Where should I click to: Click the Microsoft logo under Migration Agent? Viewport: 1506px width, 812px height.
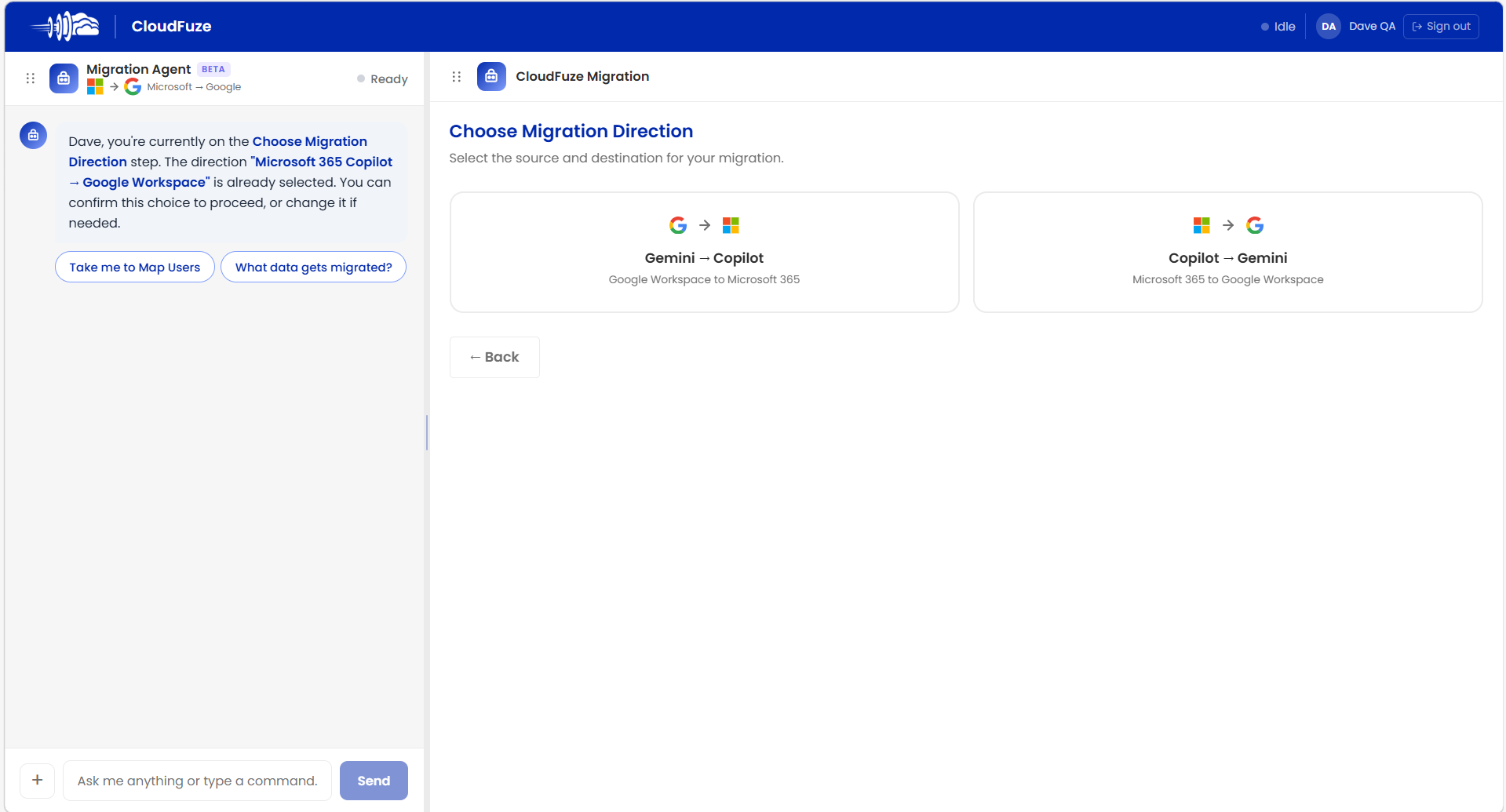point(95,86)
